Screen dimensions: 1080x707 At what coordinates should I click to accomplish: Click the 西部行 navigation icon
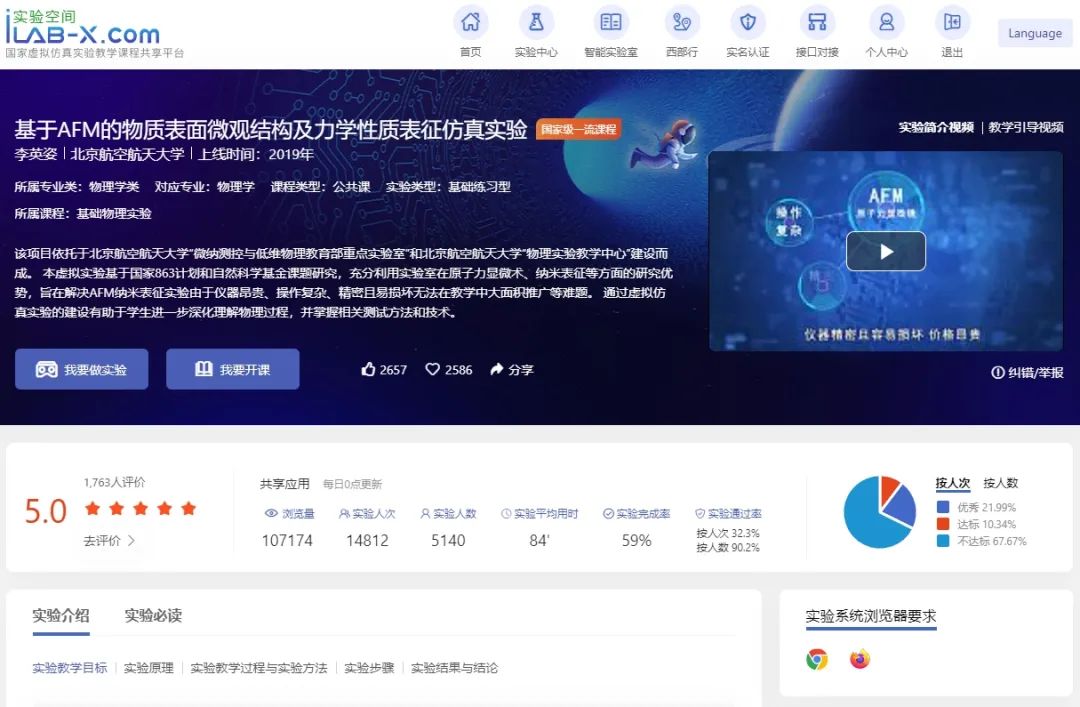[681, 22]
